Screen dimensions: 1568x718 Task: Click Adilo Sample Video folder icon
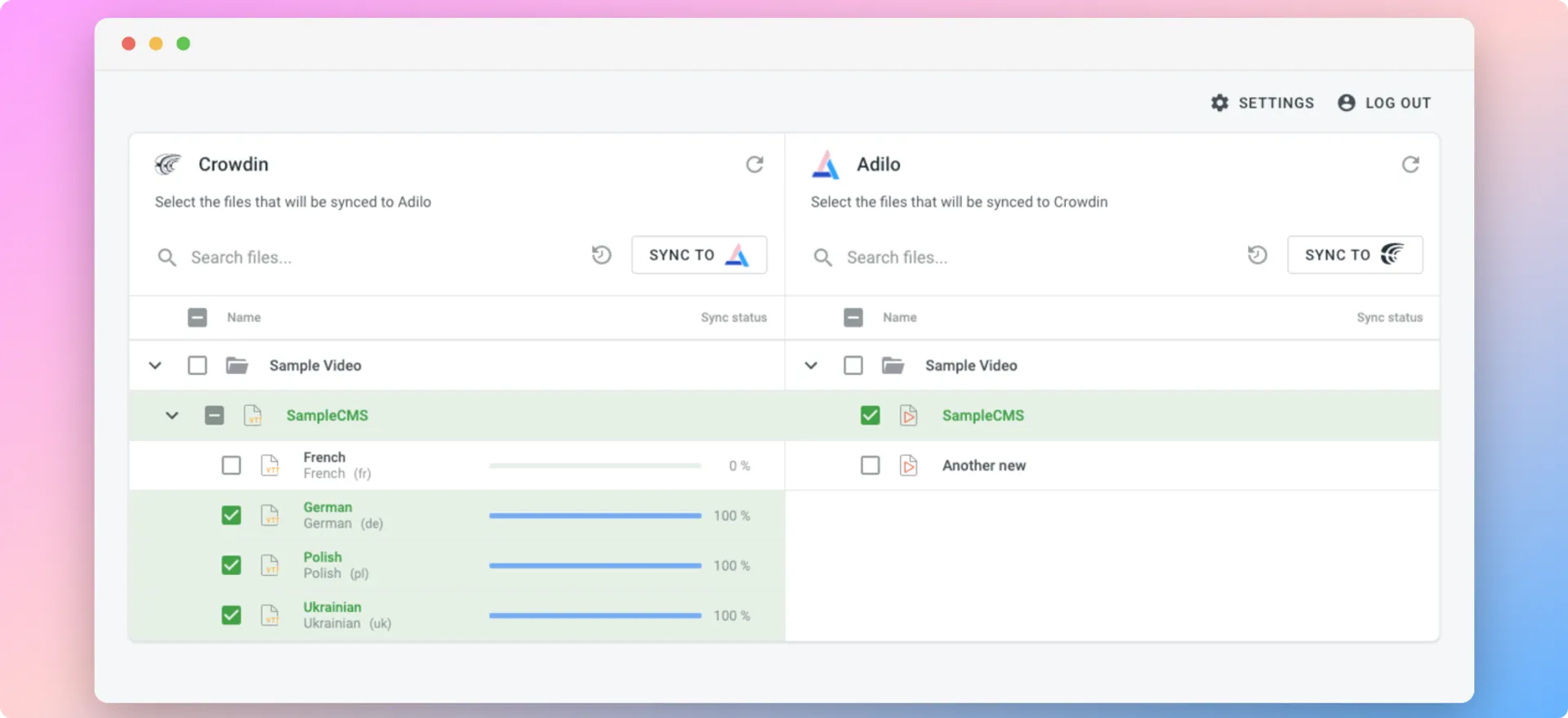pos(893,365)
